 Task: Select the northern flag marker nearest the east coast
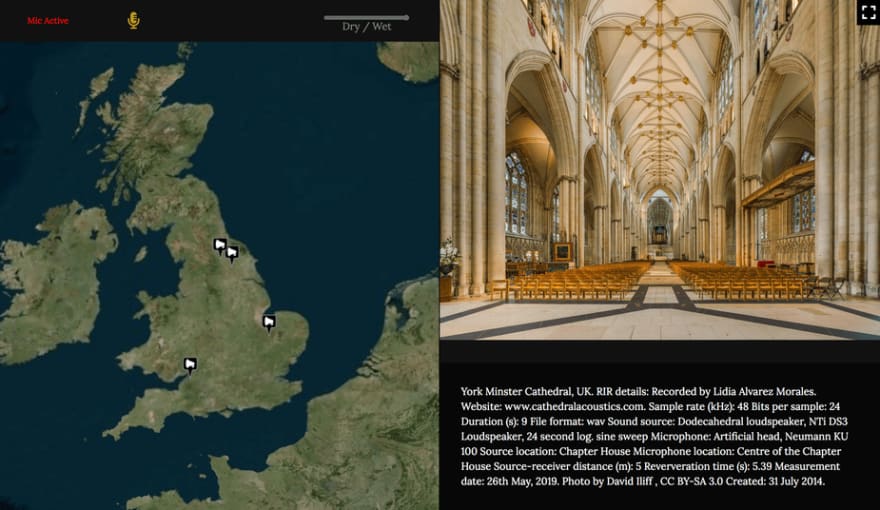click(232, 254)
